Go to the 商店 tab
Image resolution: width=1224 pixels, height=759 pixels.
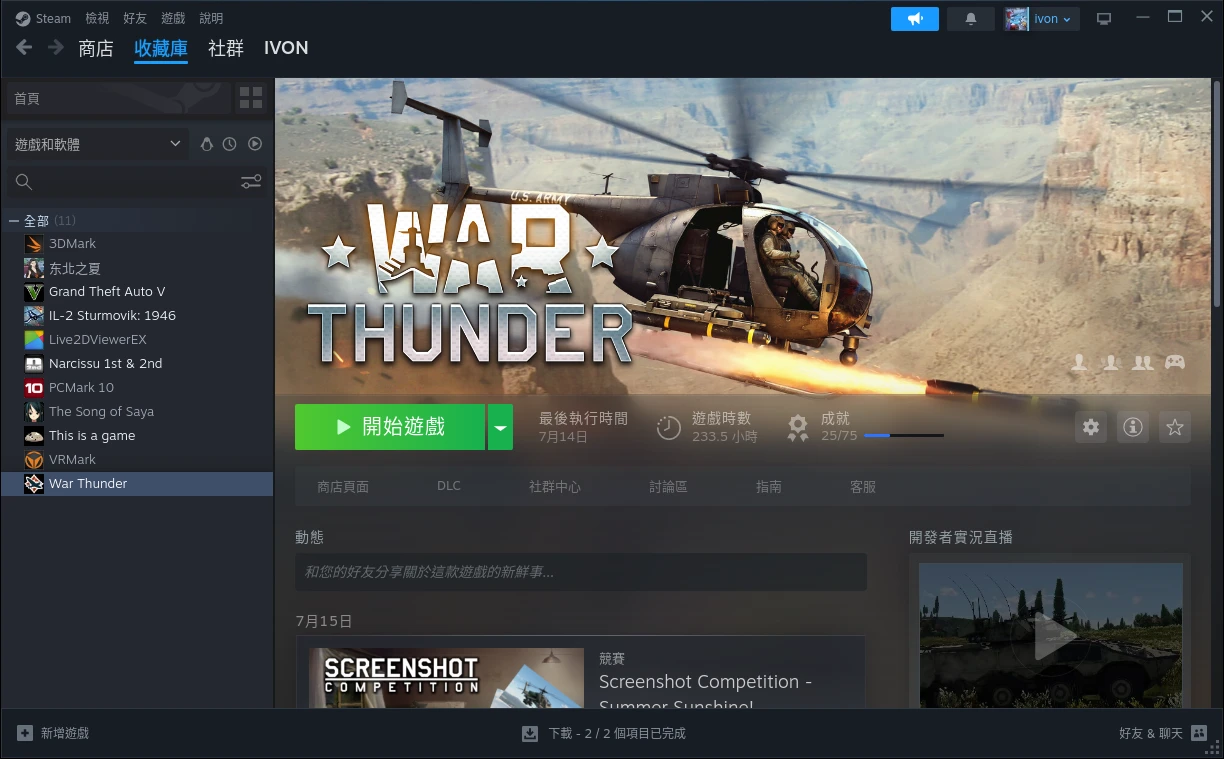pos(96,48)
